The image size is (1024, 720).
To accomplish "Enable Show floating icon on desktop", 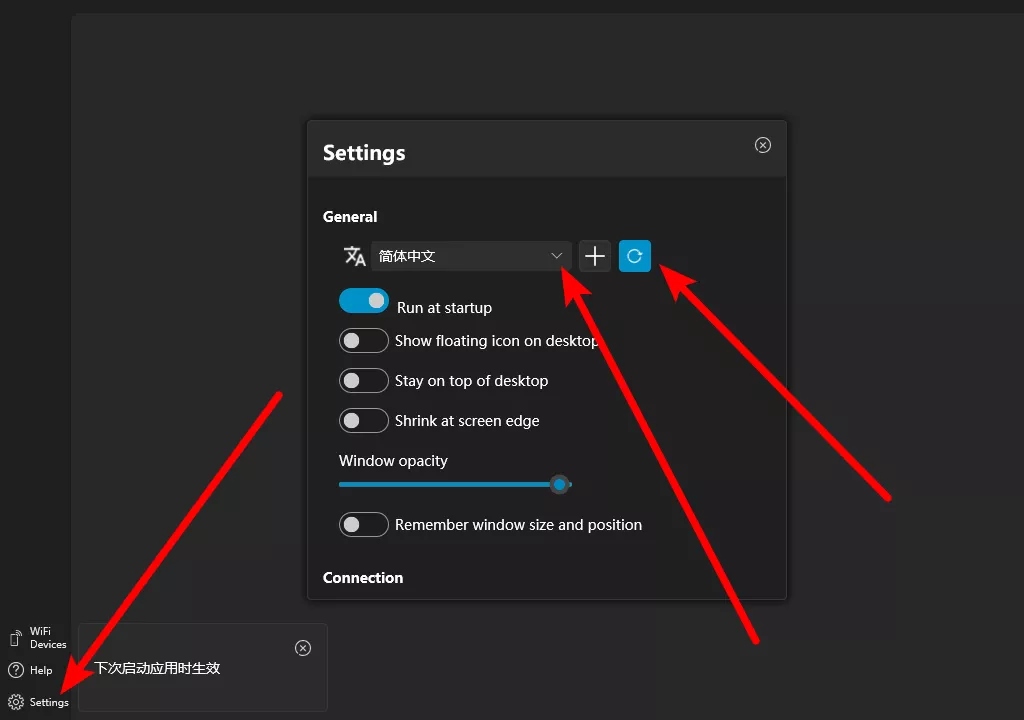I will point(364,340).
